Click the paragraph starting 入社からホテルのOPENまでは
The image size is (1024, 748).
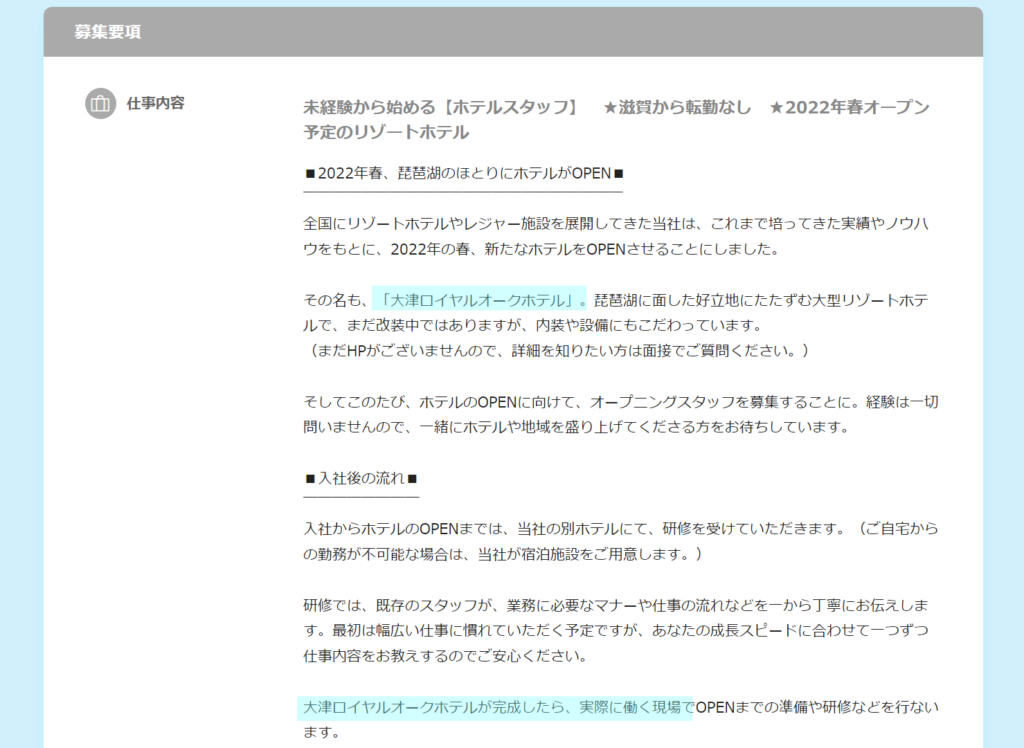(x=620, y=541)
